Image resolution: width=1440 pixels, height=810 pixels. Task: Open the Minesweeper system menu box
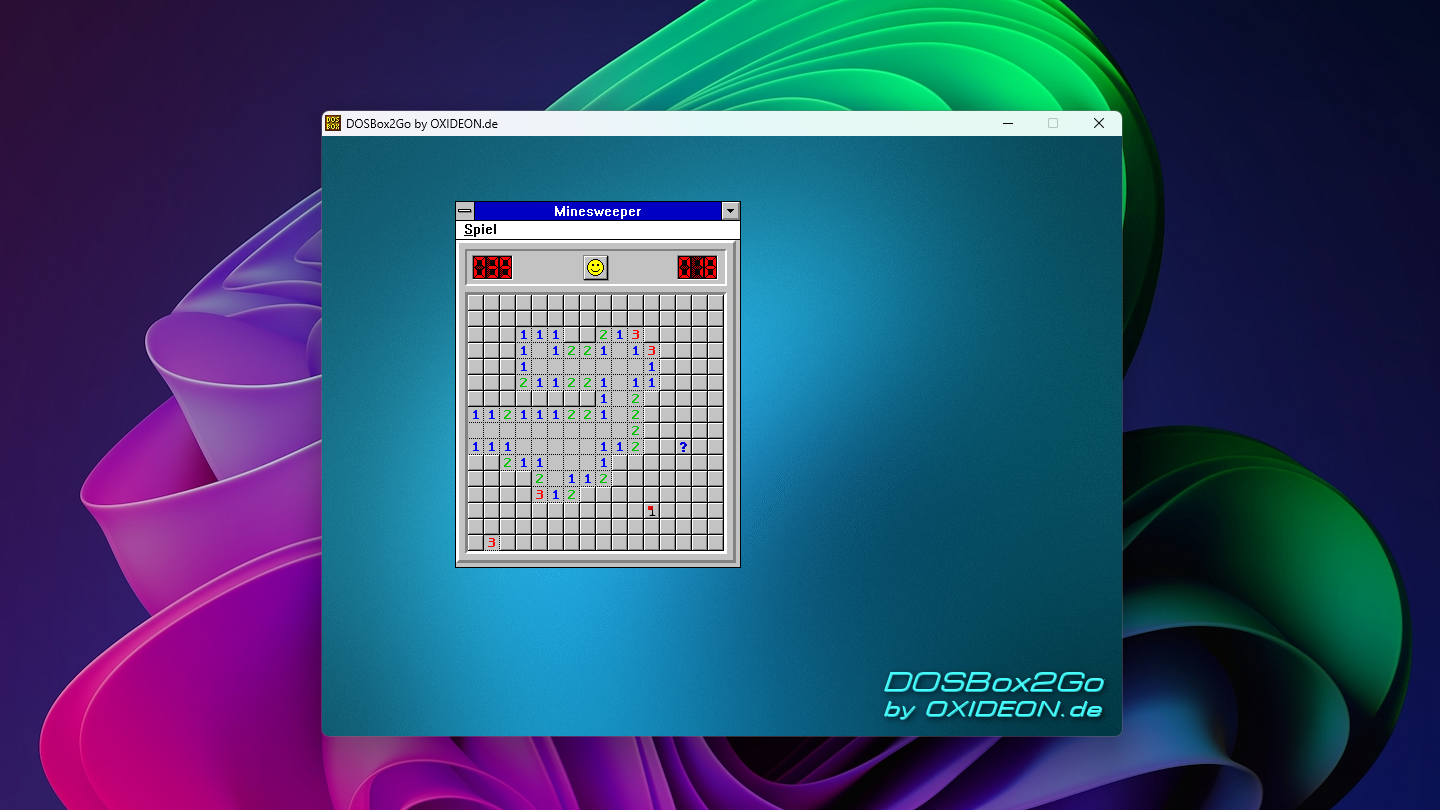465,211
